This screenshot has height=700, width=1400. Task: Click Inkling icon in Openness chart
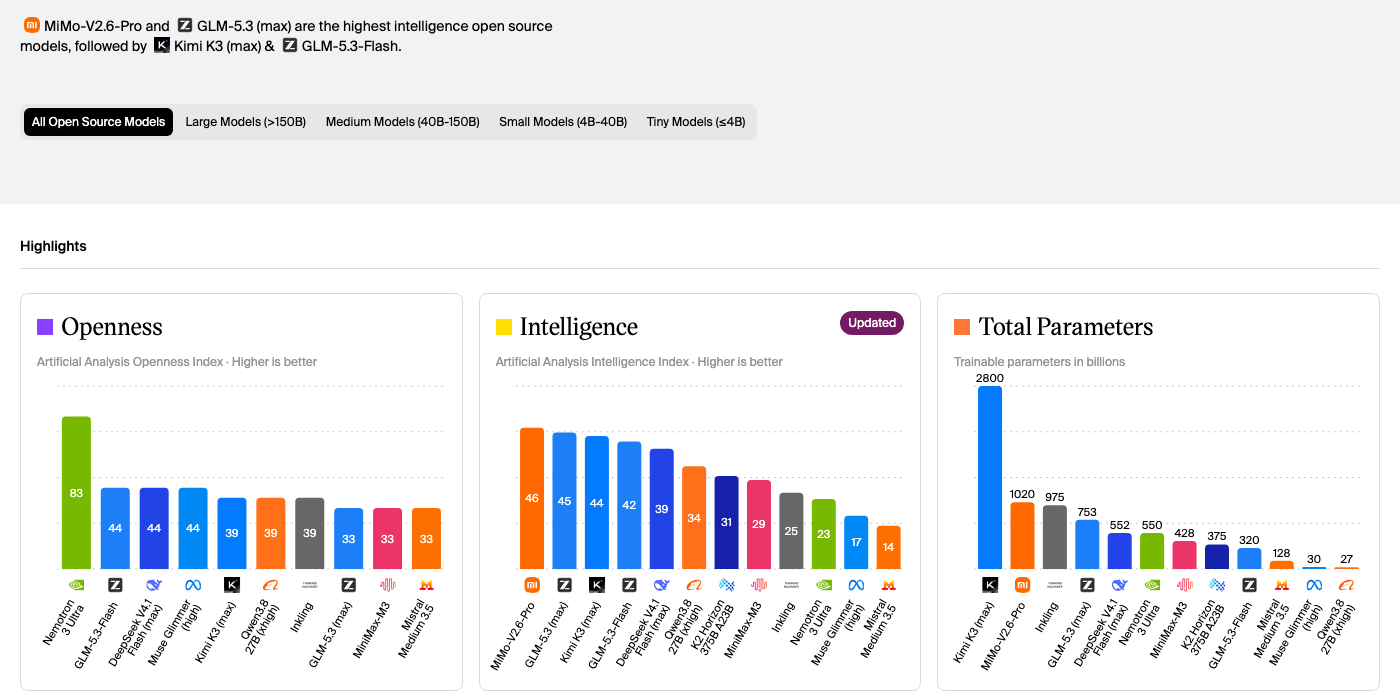point(310,585)
